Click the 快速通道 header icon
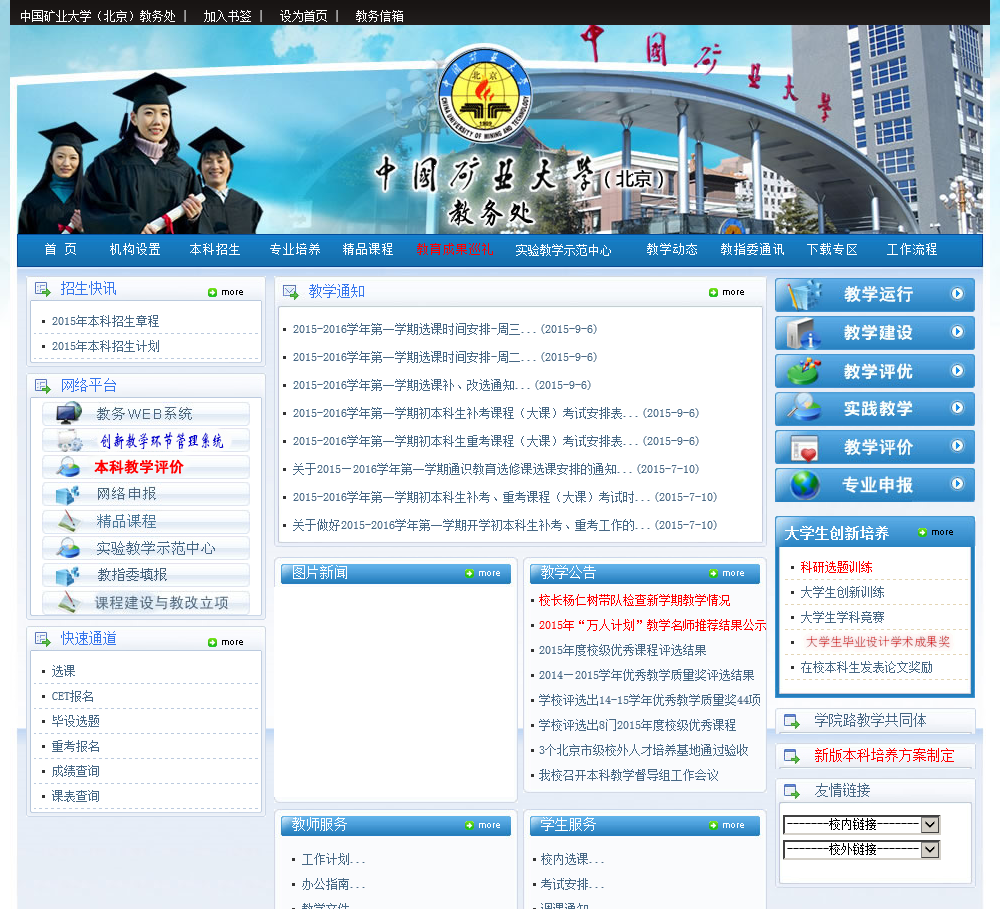 pyautogui.click(x=43, y=639)
